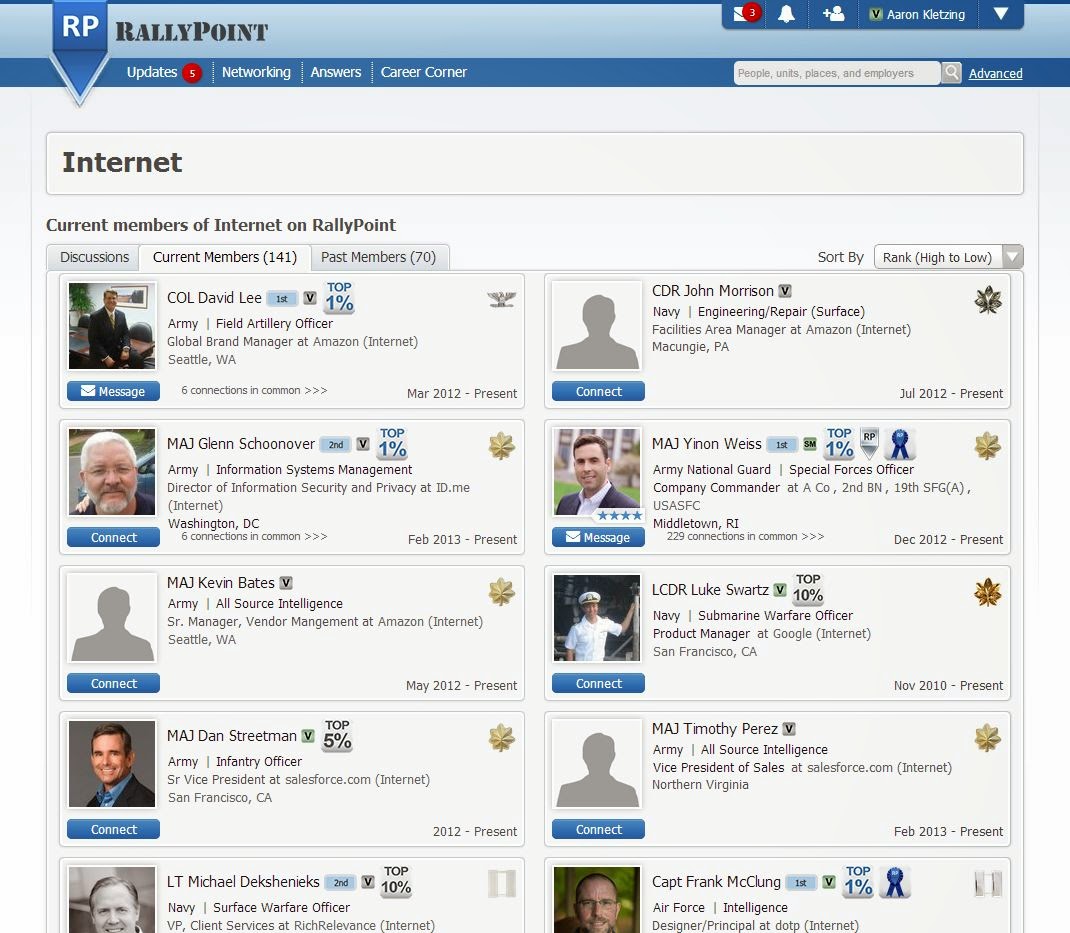Viewport: 1070px width, 933px height.
Task: View LCDR Luke Swartz profile photo
Action: tap(597, 618)
